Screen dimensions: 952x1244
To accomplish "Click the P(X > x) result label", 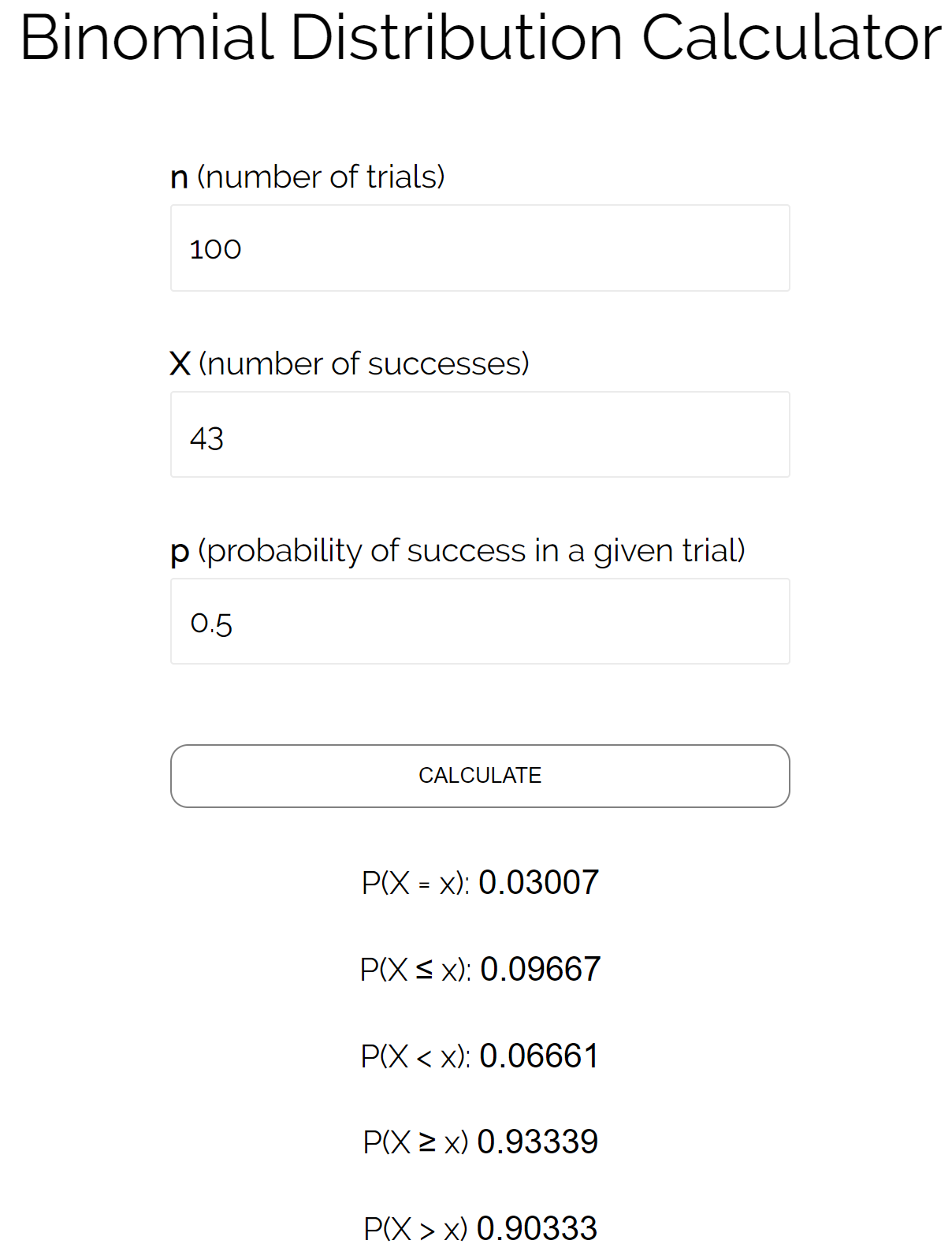I will pyautogui.click(x=415, y=1228).
